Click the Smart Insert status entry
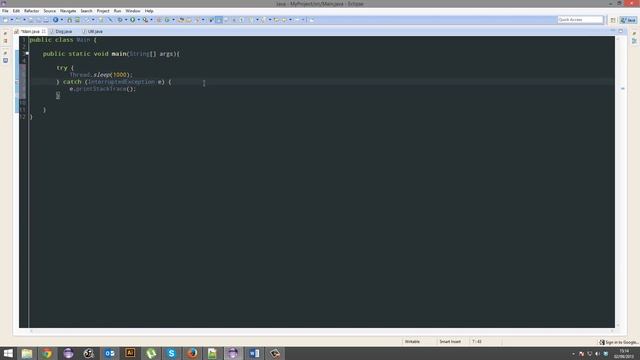Viewport: 640px width, 360px height. (450, 342)
